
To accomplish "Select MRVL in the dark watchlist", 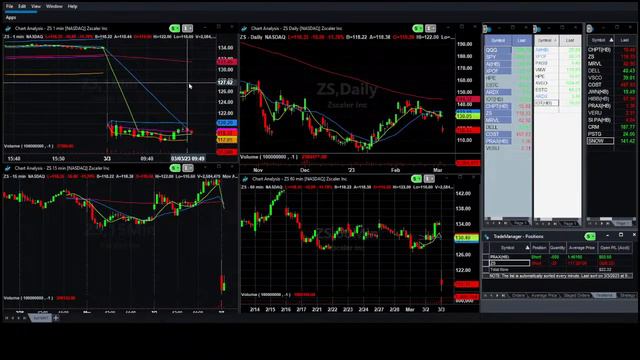I will [x=600, y=64].
